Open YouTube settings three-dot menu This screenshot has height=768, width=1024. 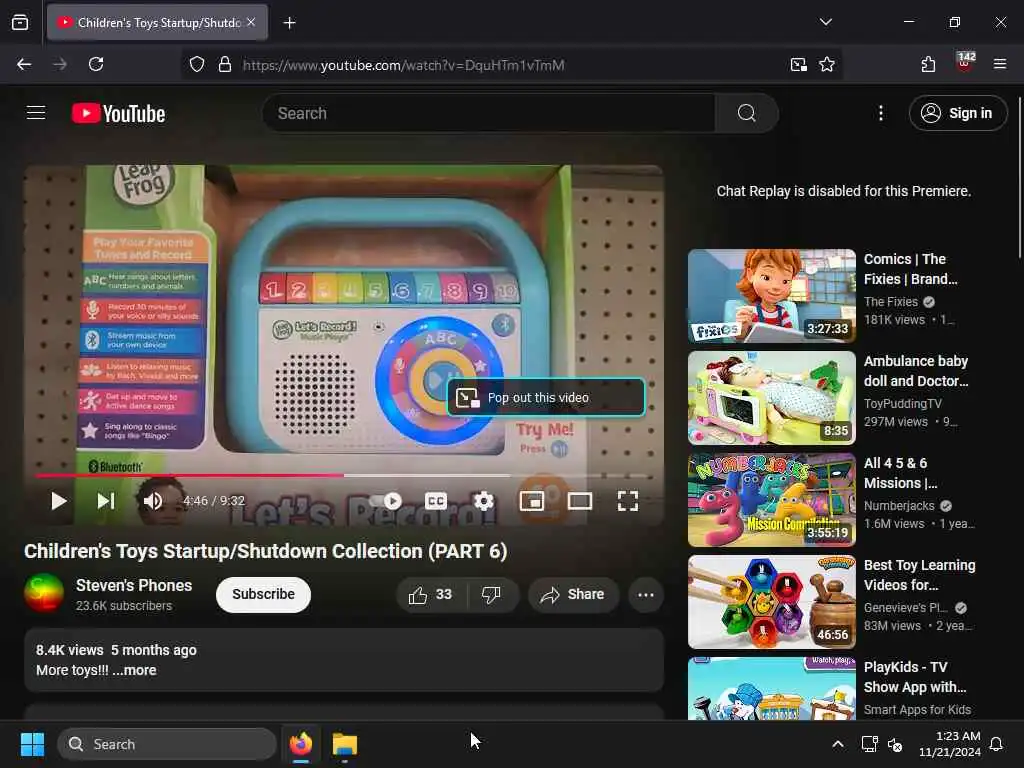click(881, 113)
